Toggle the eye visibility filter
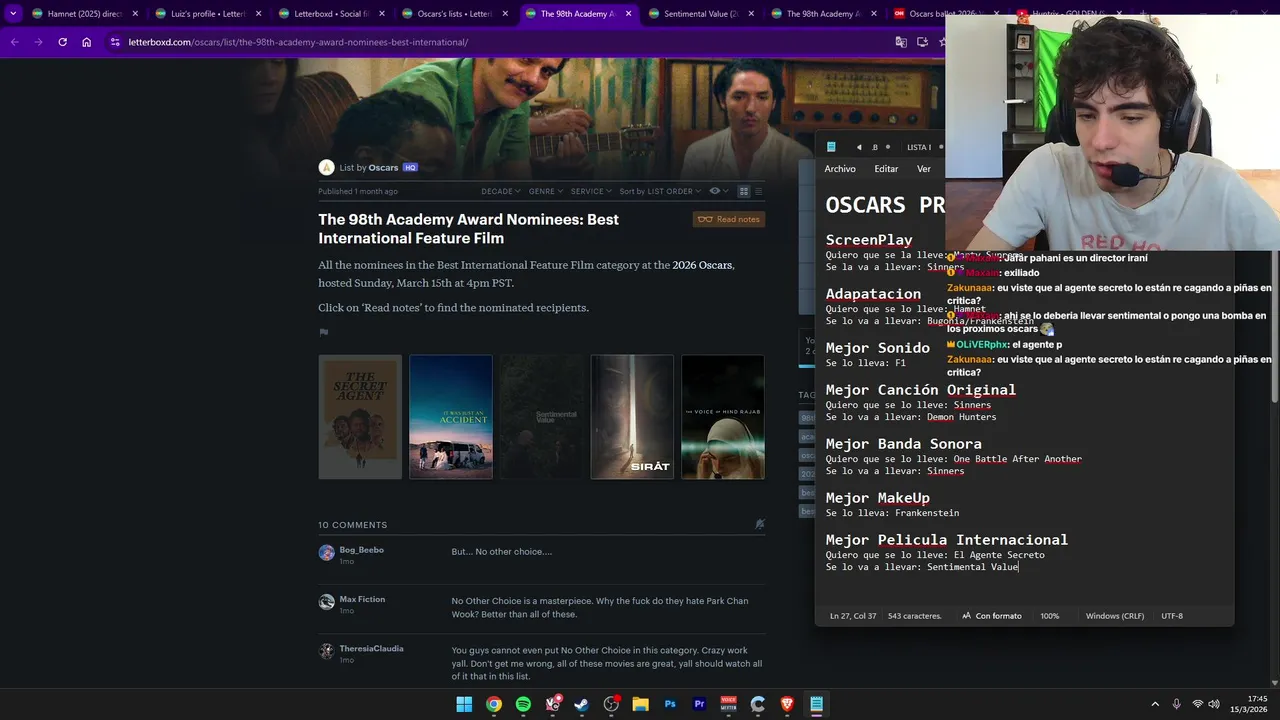Image resolution: width=1280 pixels, height=720 pixels. click(717, 191)
